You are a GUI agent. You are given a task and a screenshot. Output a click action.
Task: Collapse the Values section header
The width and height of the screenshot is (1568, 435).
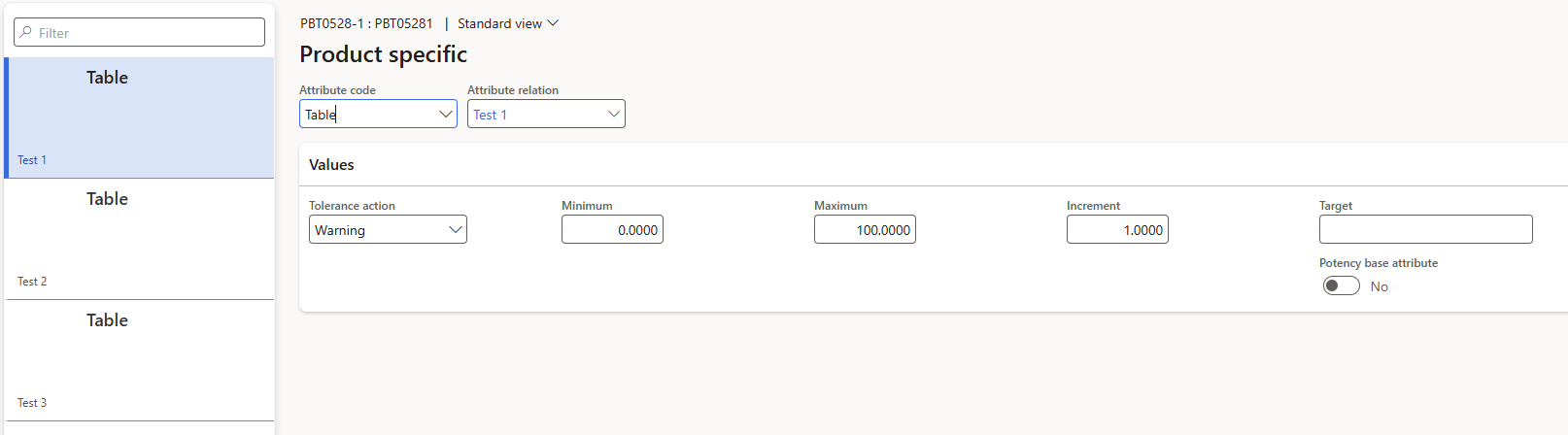pyautogui.click(x=332, y=165)
